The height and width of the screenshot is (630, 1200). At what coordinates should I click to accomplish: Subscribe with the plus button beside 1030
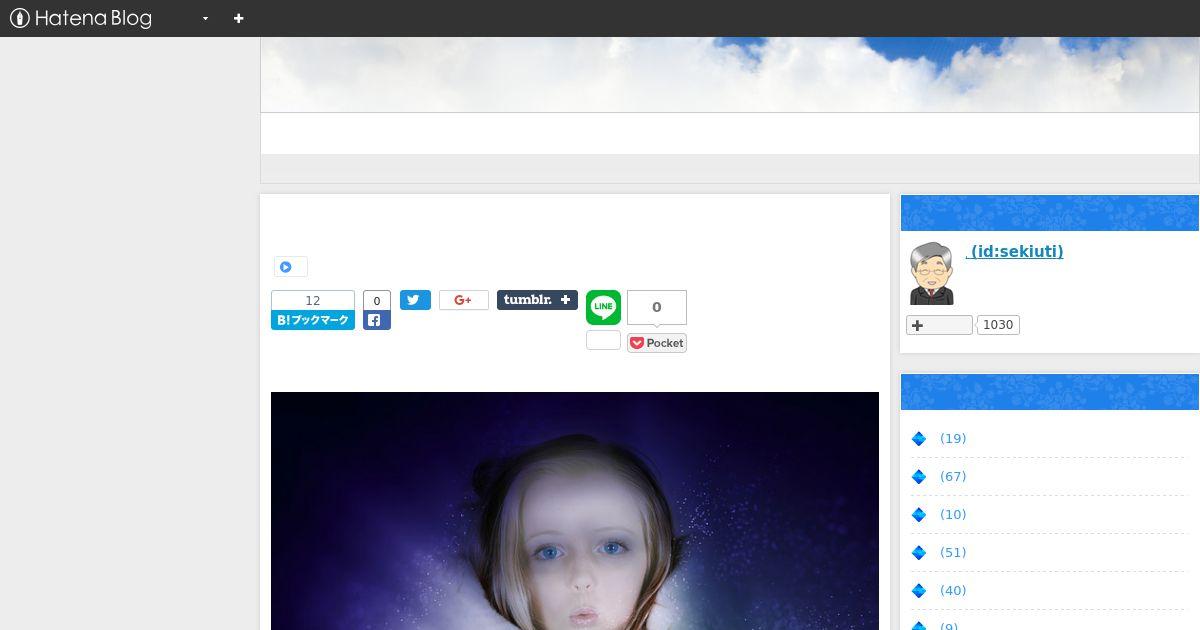[939, 325]
